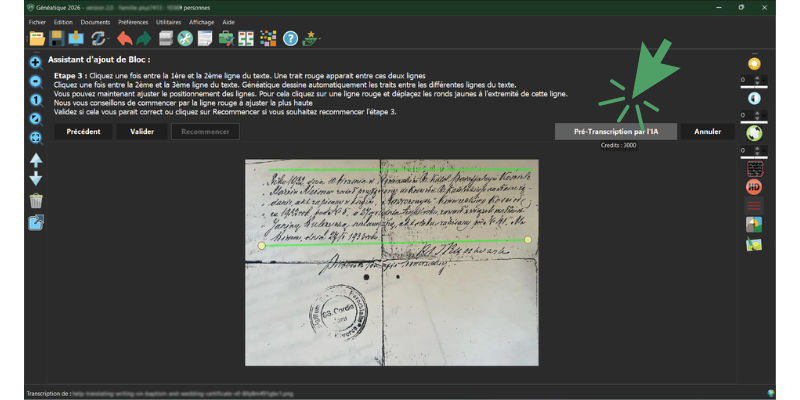
Task: Click the Annuler button
Action: [708, 132]
